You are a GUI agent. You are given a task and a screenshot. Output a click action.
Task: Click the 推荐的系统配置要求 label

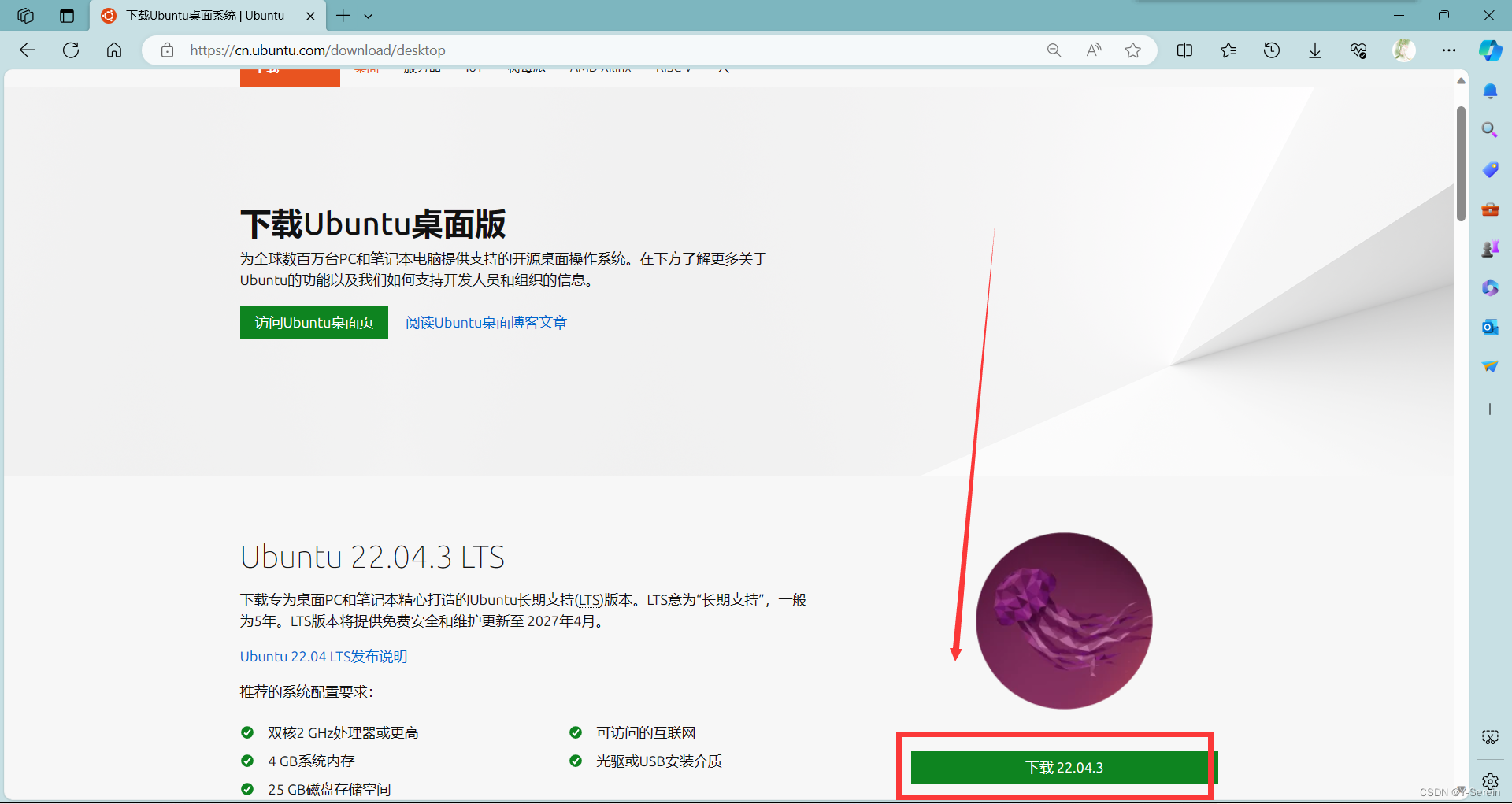[306, 692]
